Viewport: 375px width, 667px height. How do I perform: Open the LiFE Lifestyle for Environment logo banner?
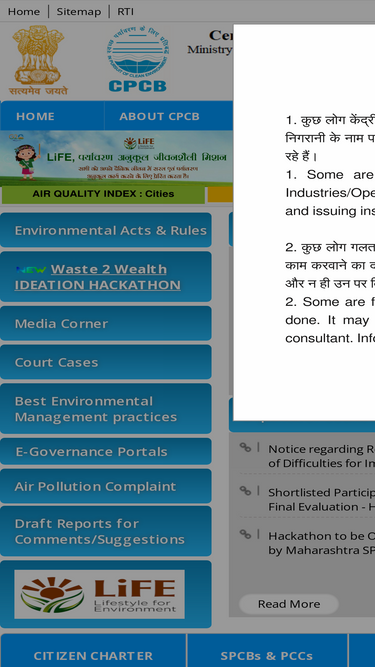[99, 594]
